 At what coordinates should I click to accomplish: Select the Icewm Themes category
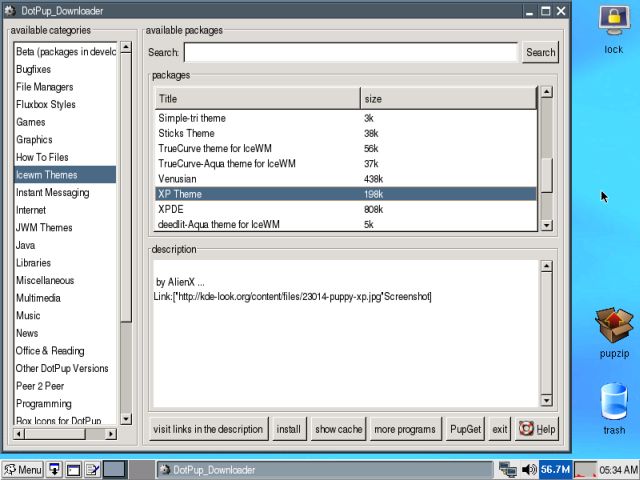65,175
